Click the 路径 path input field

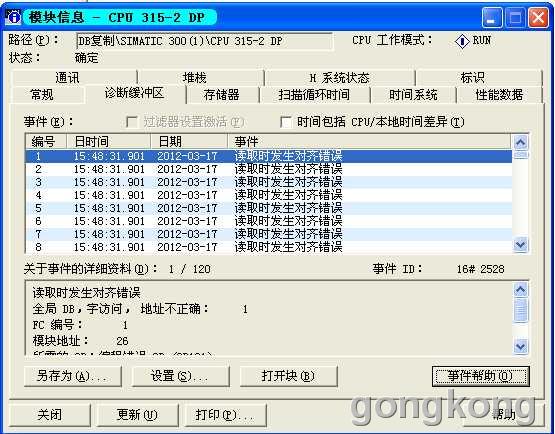[205, 41]
